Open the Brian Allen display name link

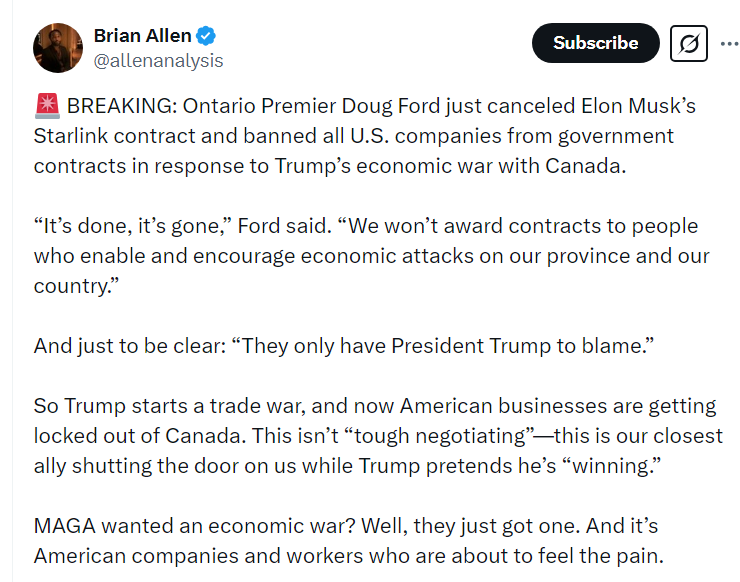point(143,36)
